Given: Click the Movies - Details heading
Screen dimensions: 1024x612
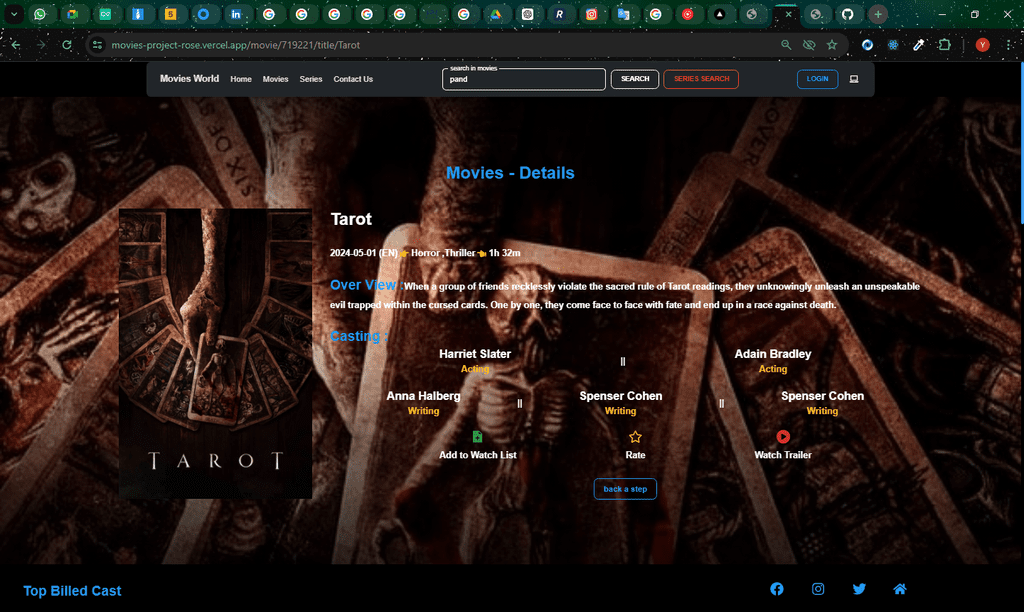Looking at the screenshot, I should pos(510,173).
